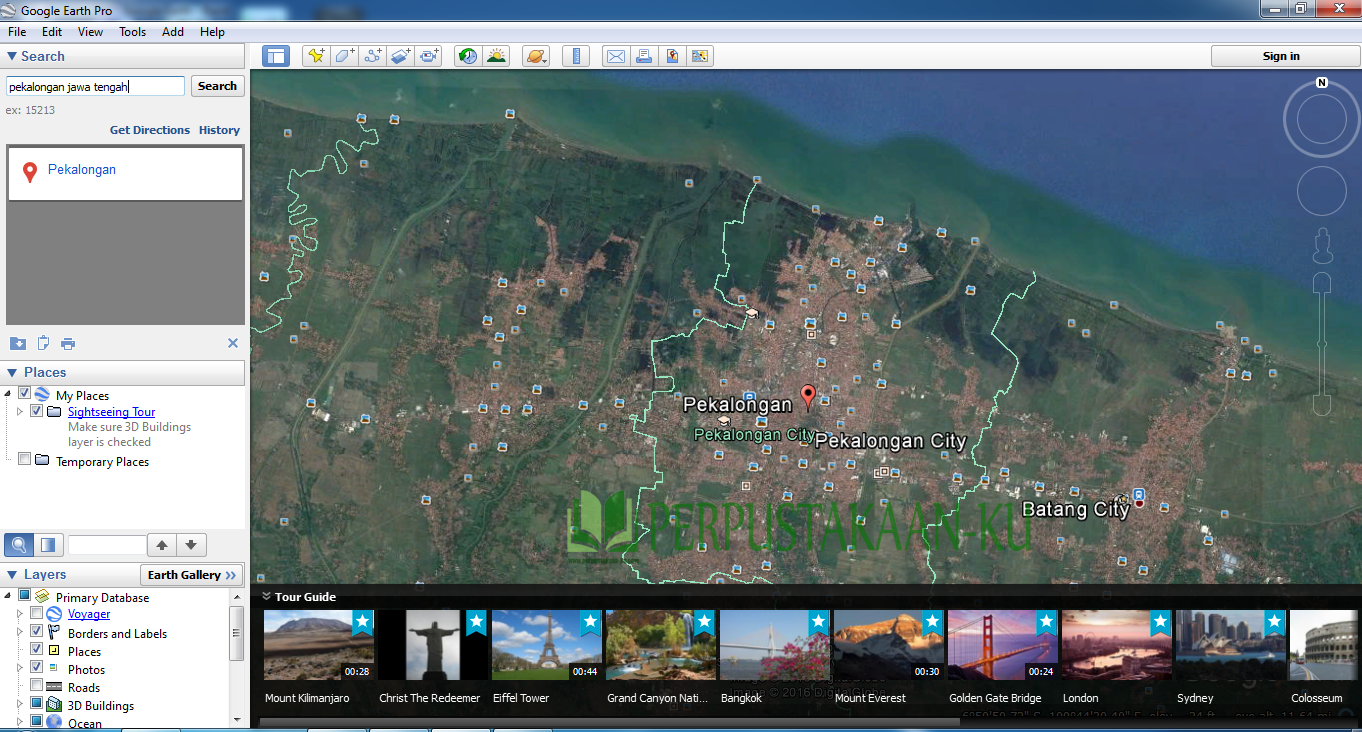Collapse the Primary Database tree node
1362x732 pixels.
pos(9,596)
